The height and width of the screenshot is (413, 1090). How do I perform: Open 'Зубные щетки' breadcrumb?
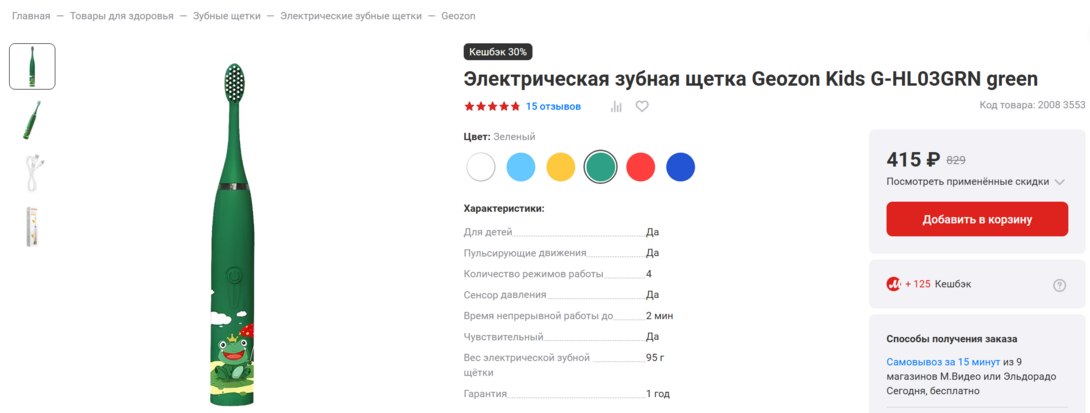click(x=227, y=15)
